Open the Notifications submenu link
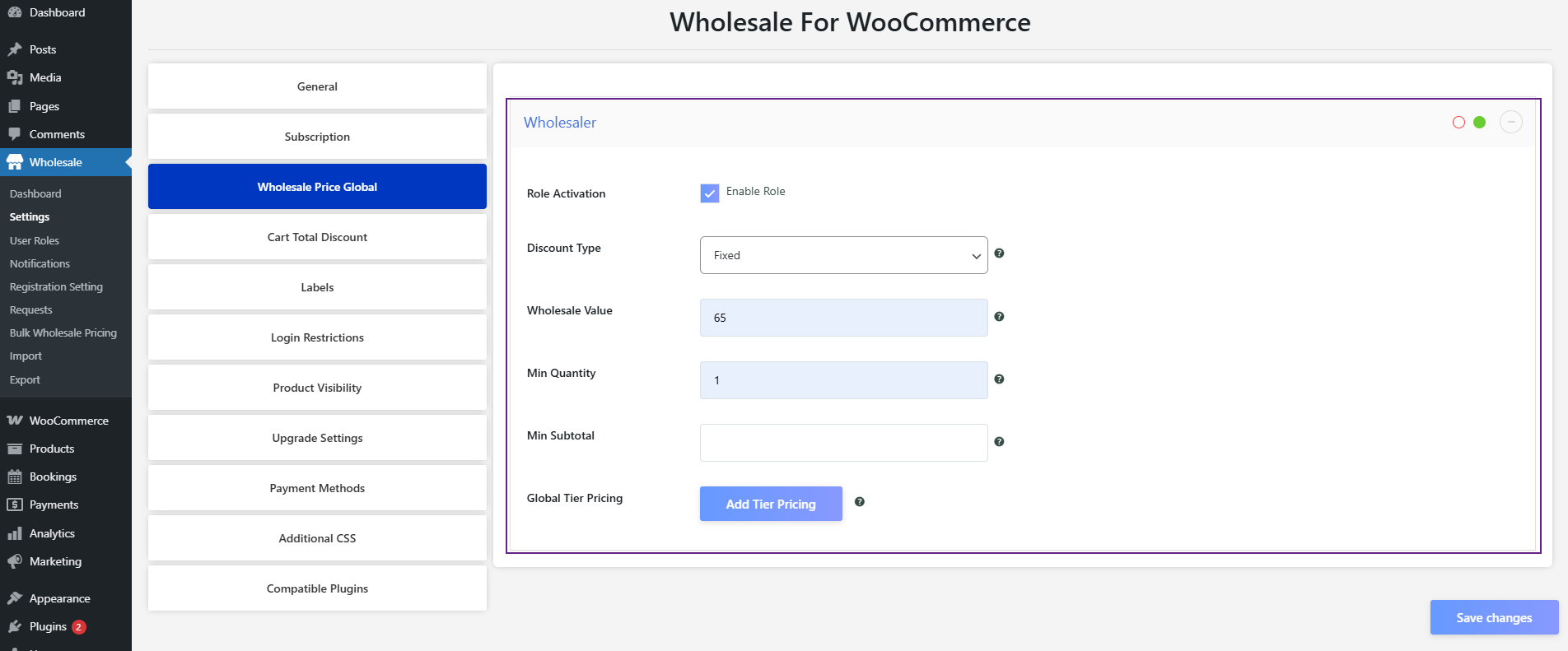The image size is (1568, 651). 40,263
